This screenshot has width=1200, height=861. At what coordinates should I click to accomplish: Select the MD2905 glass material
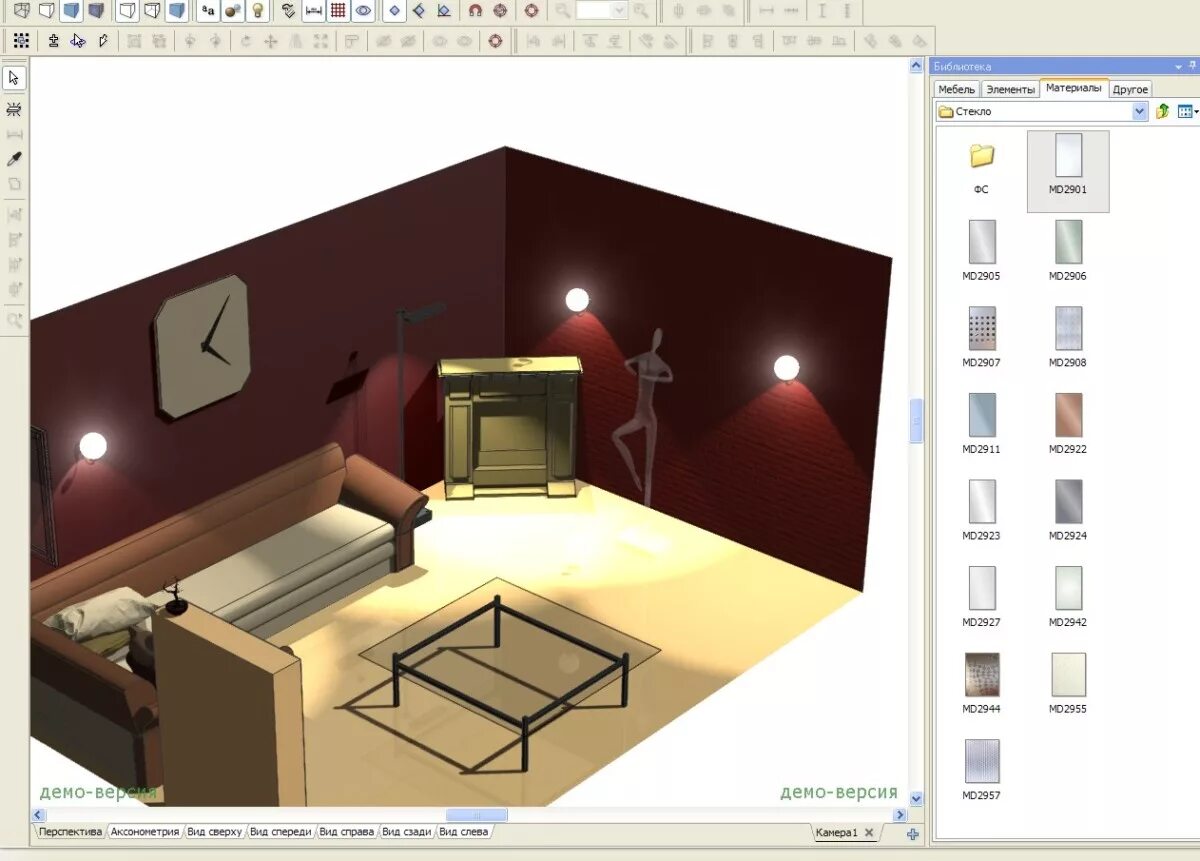tap(981, 250)
